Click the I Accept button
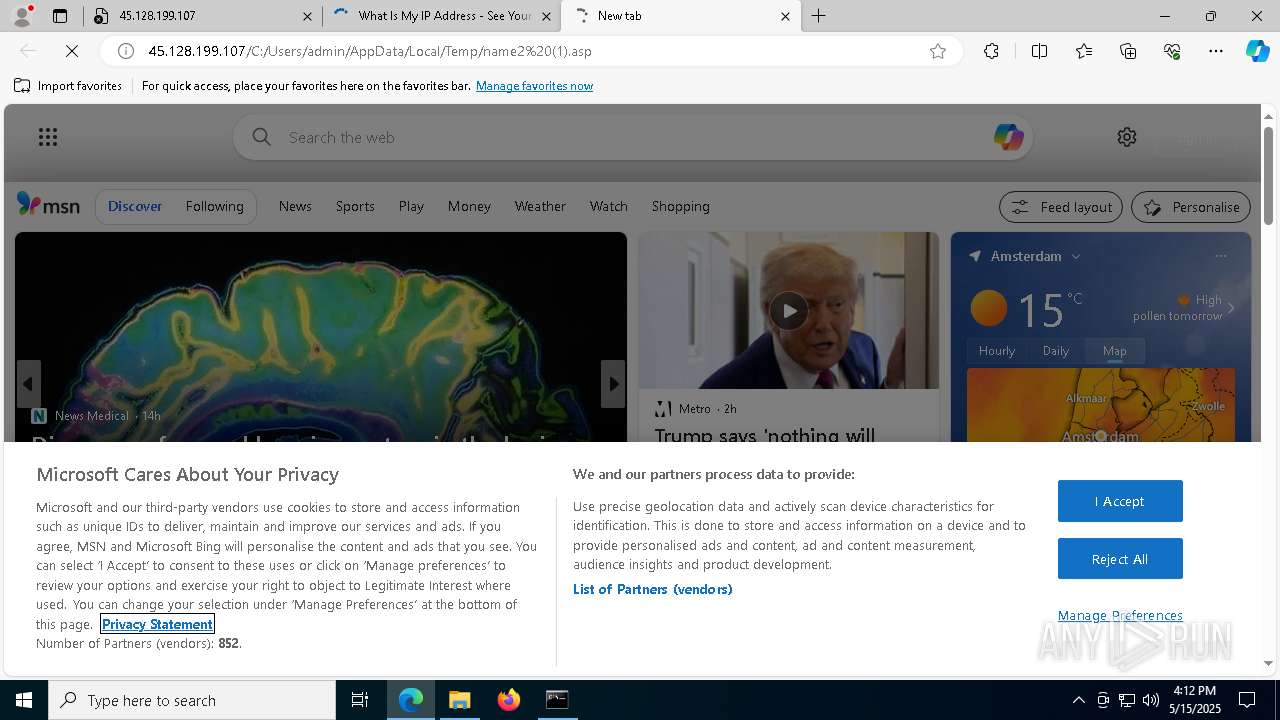The height and width of the screenshot is (720, 1280). click(1120, 501)
